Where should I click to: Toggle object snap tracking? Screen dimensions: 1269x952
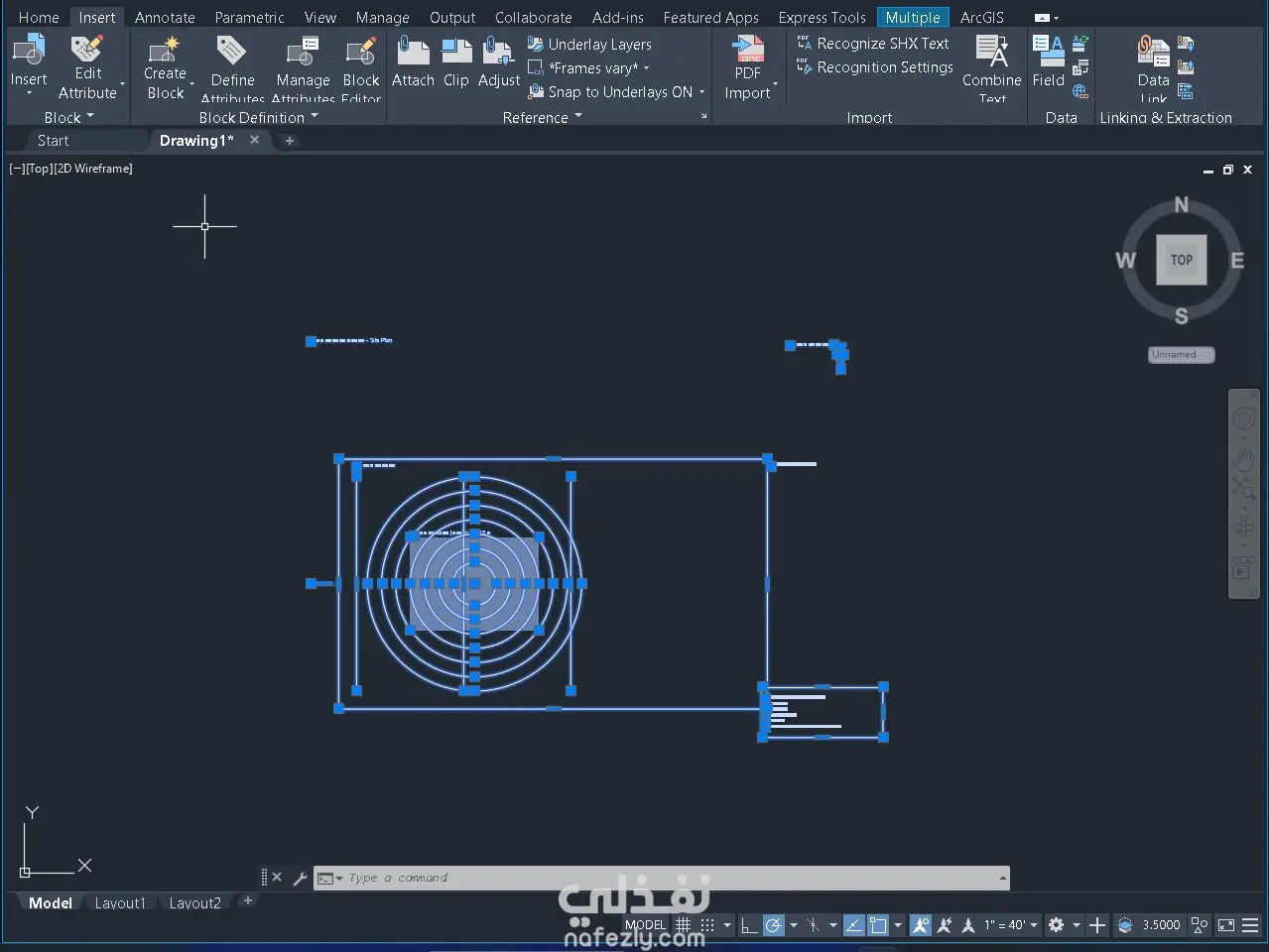(853, 925)
